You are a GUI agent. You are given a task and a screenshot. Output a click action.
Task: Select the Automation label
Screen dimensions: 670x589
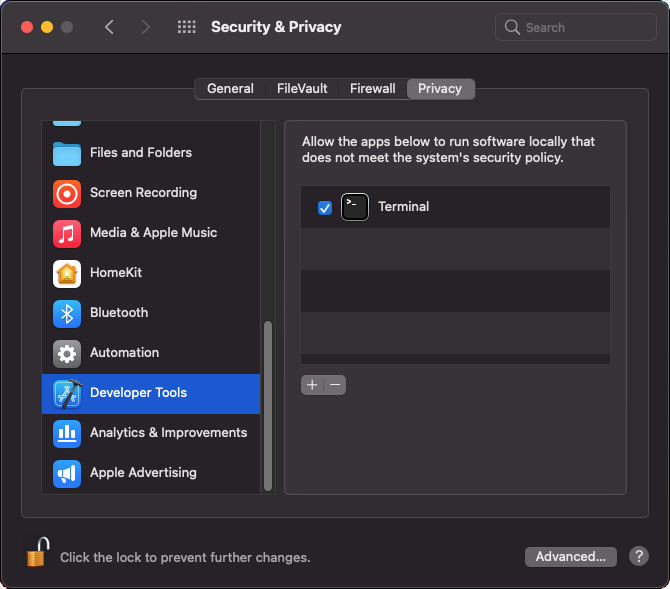[124, 353]
